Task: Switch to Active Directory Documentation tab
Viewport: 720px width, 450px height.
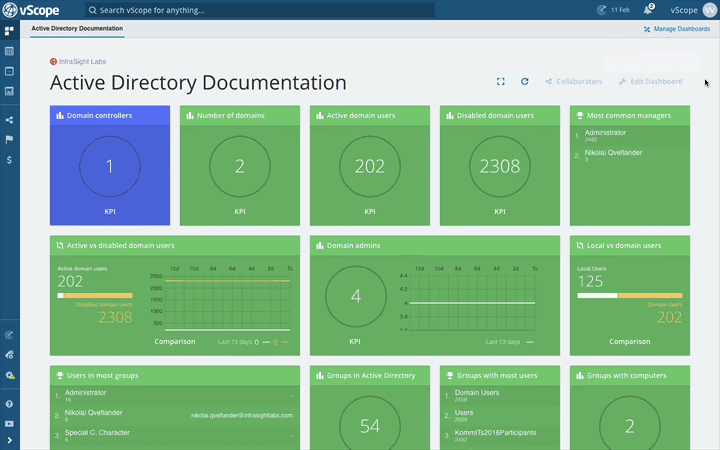Action: [x=77, y=28]
